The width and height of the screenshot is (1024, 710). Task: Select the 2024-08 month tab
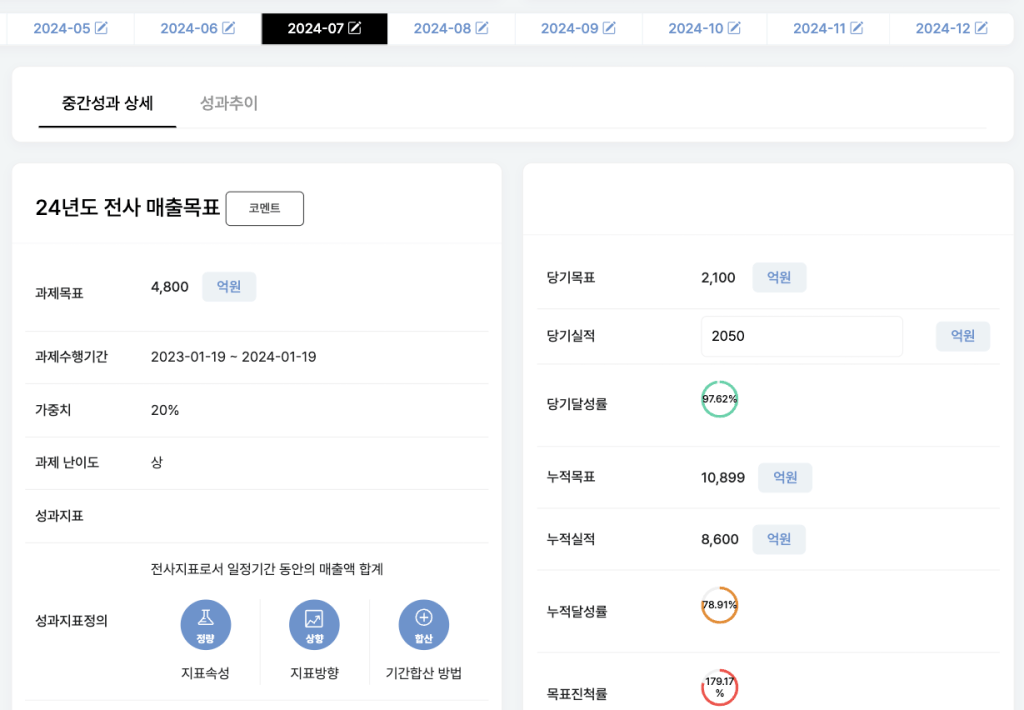(x=451, y=29)
